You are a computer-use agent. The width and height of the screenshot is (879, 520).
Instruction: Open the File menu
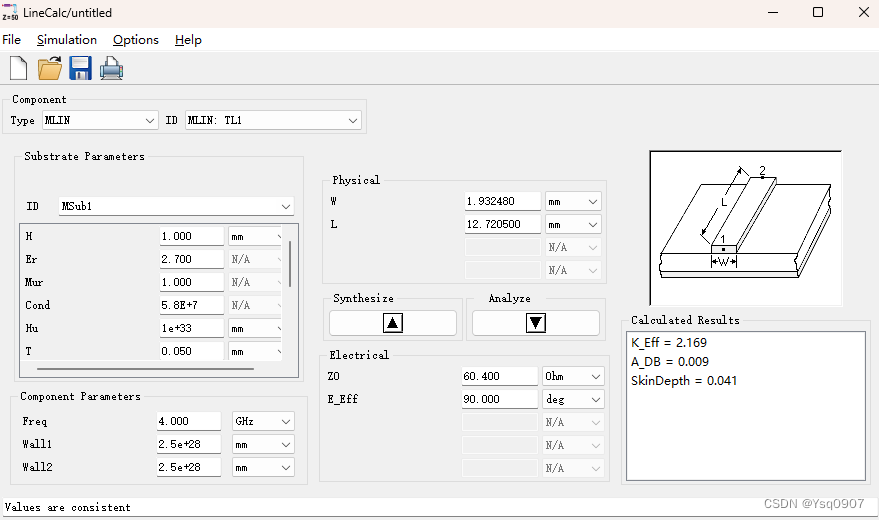point(11,40)
